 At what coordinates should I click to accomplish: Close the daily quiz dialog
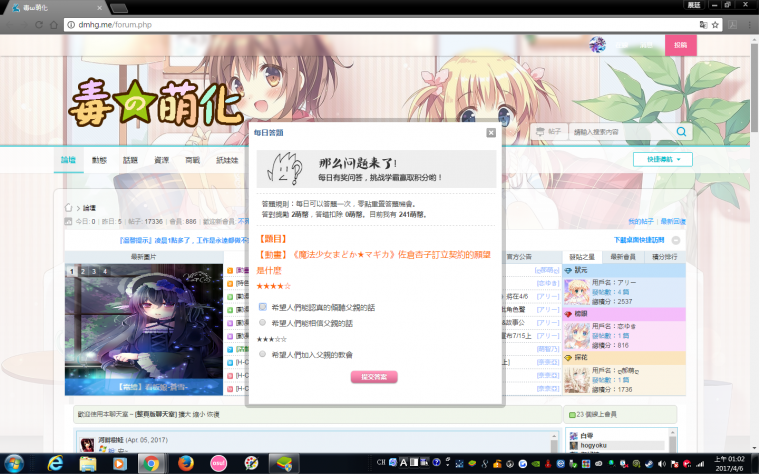click(491, 132)
